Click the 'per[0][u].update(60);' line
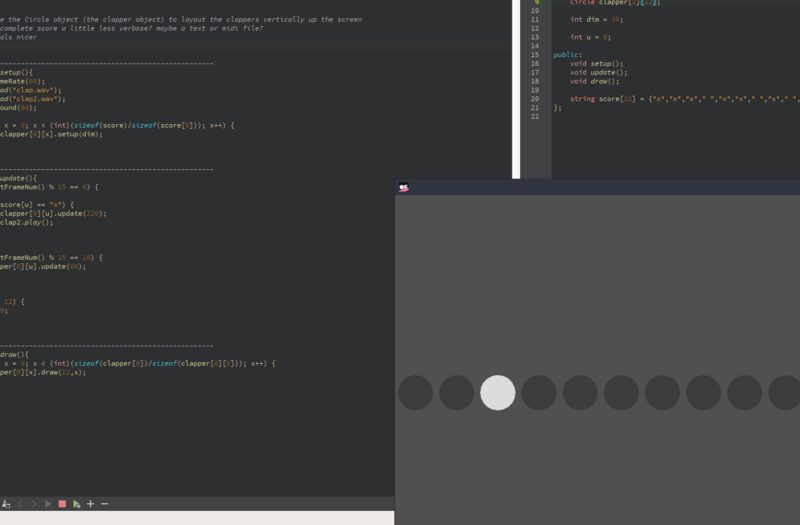Screen dimensions: 800x525 click(43, 266)
